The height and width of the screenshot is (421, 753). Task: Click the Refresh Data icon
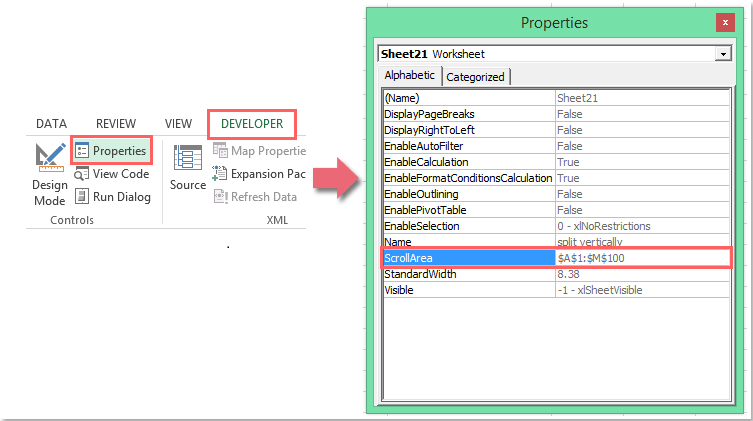[221, 197]
